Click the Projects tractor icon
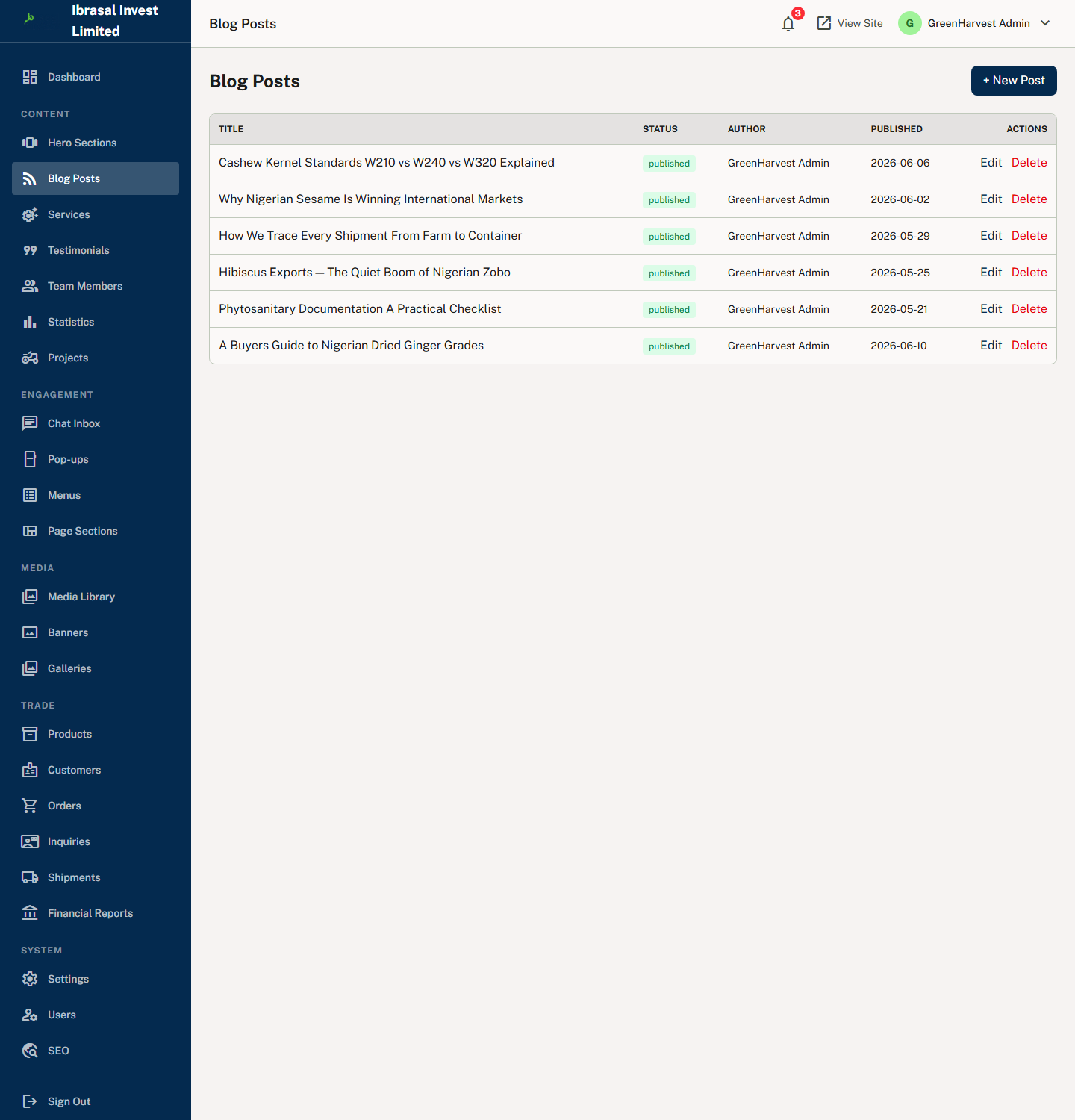Screen dimensions: 1075x1120 pyautogui.click(x=30, y=358)
